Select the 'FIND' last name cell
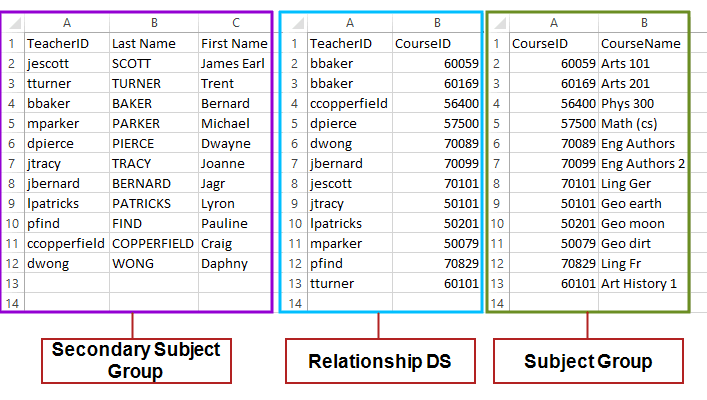Image resolution: width=707 pixels, height=400 pixels. tap(154, 223)
